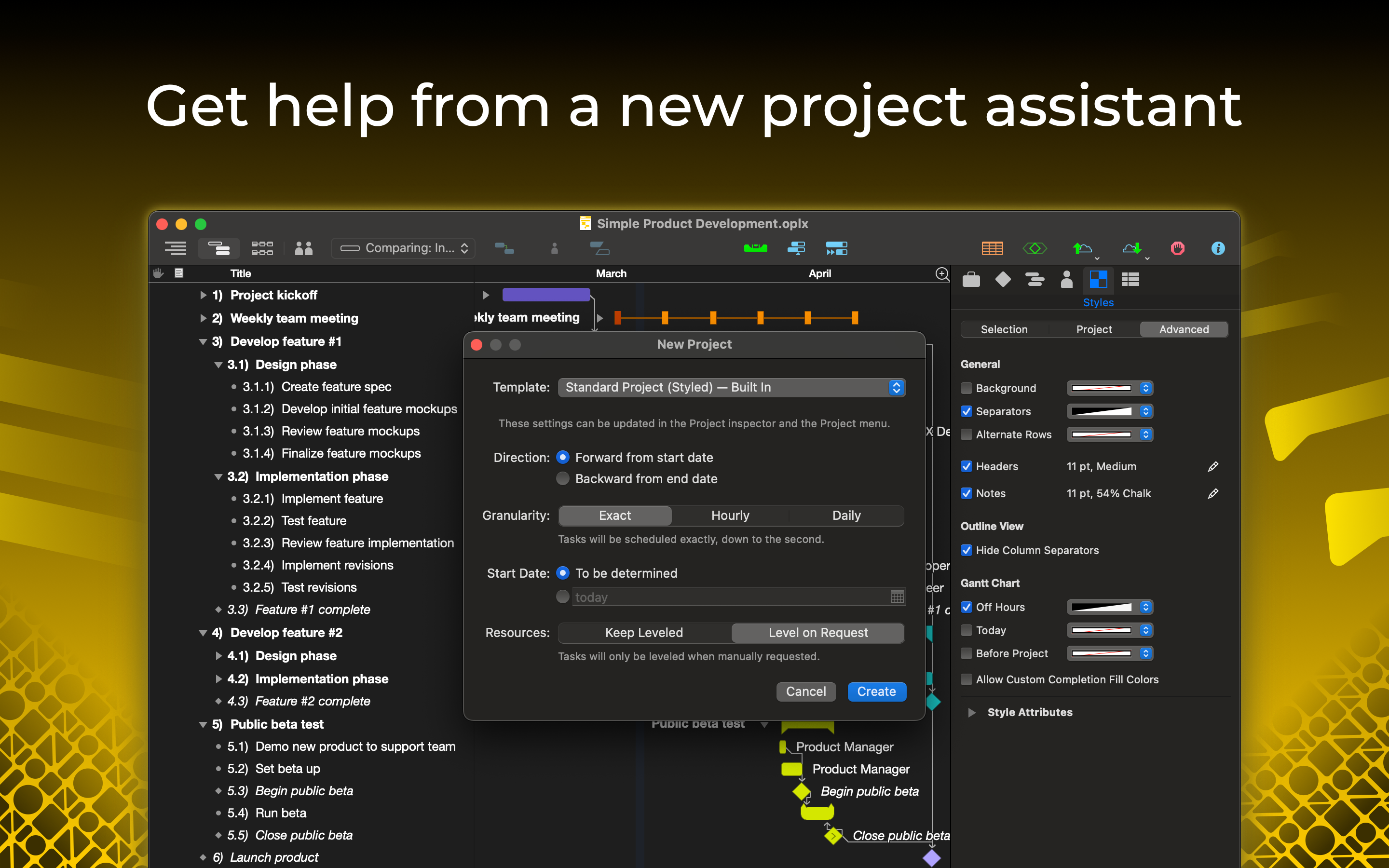This screenshot has width=1389, height=868.
Task: Click the red Violations hand icon
Action: coord(1177,248)
